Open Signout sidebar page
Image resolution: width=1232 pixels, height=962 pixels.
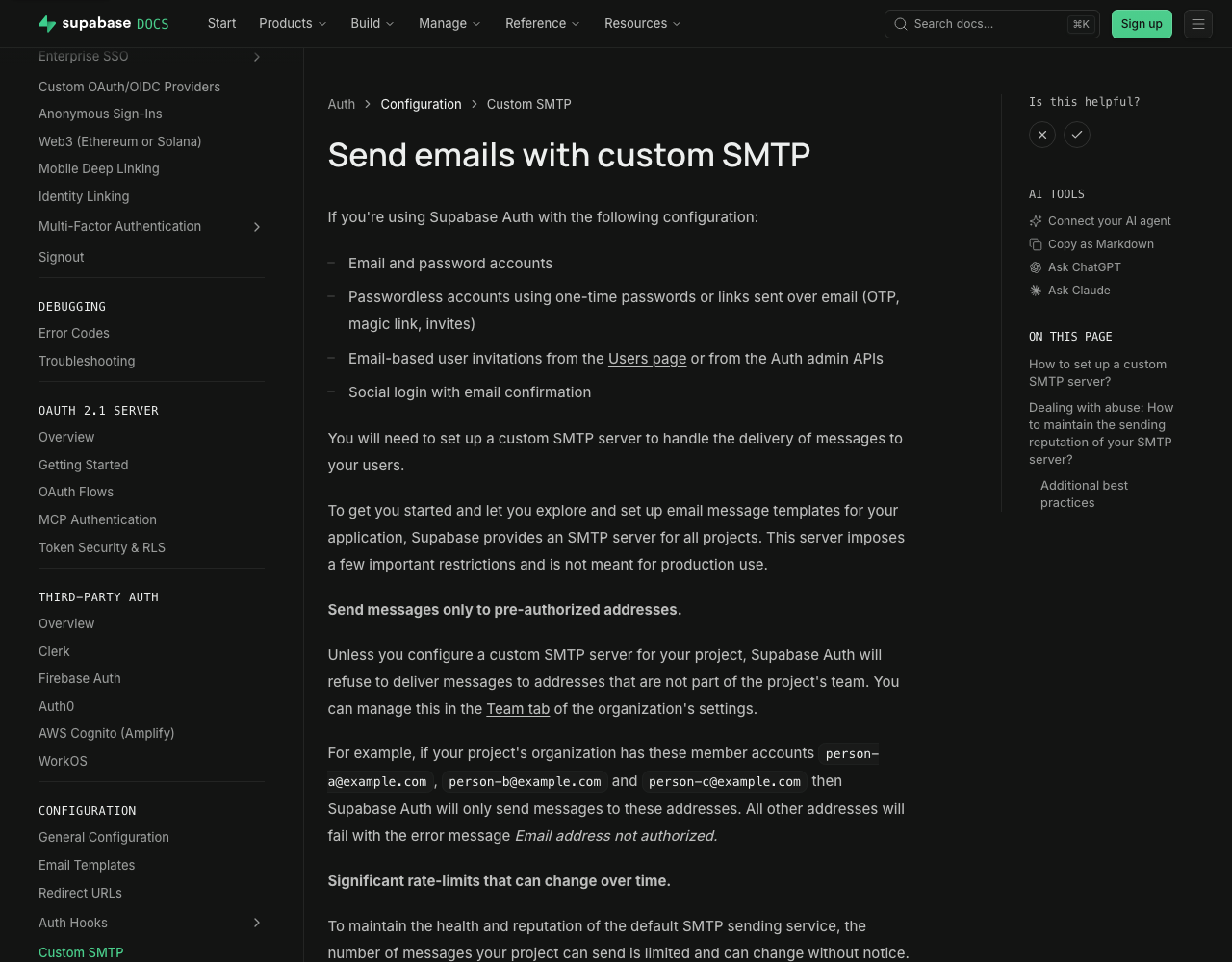(61, 257)
